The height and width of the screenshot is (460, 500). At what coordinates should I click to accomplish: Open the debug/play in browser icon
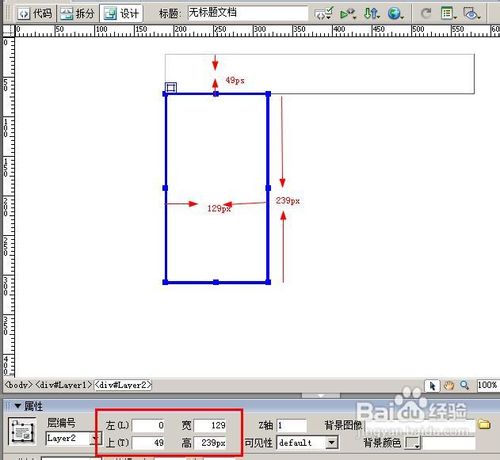[x=348, y=14]
